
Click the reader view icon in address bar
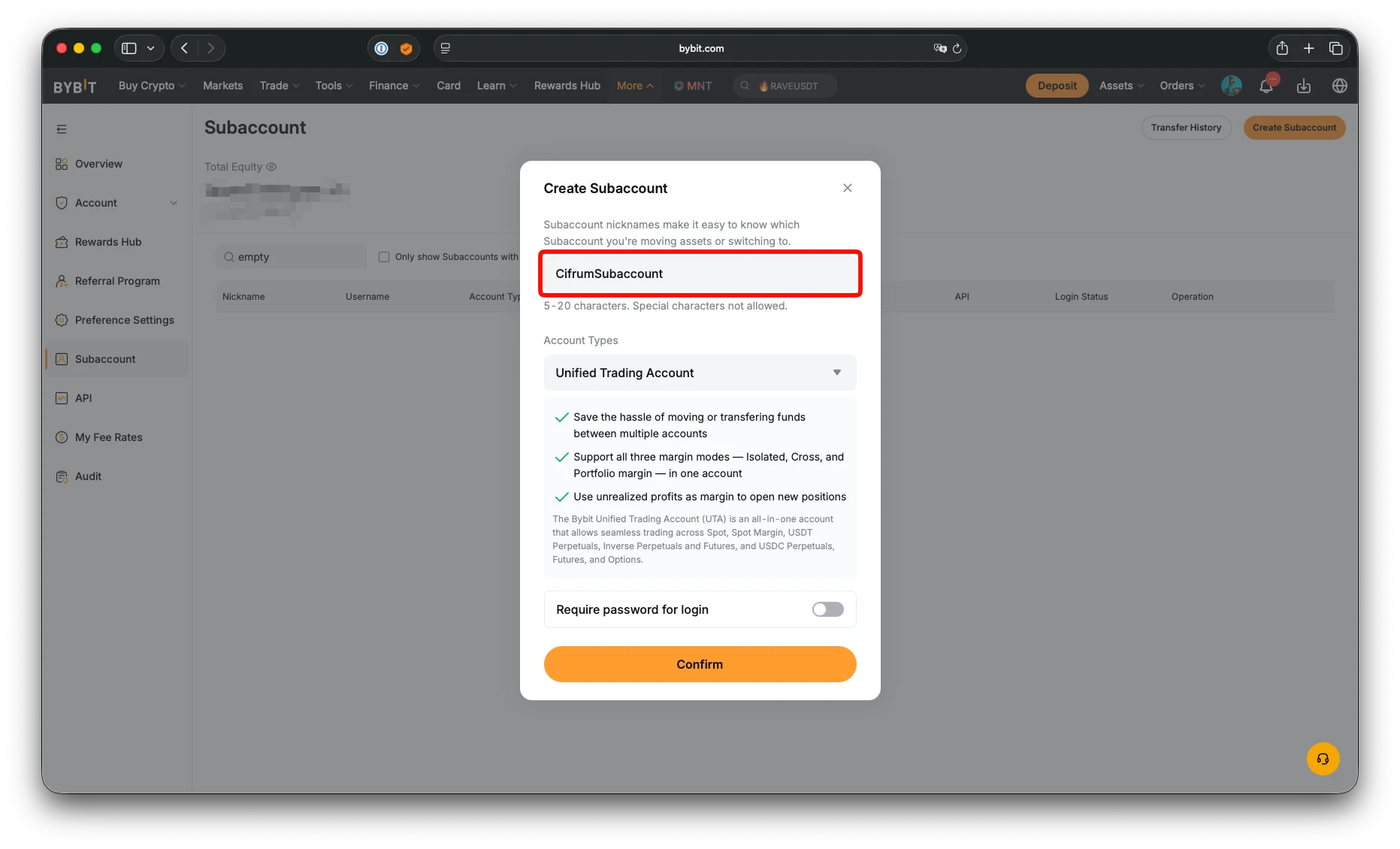point(445,48)
